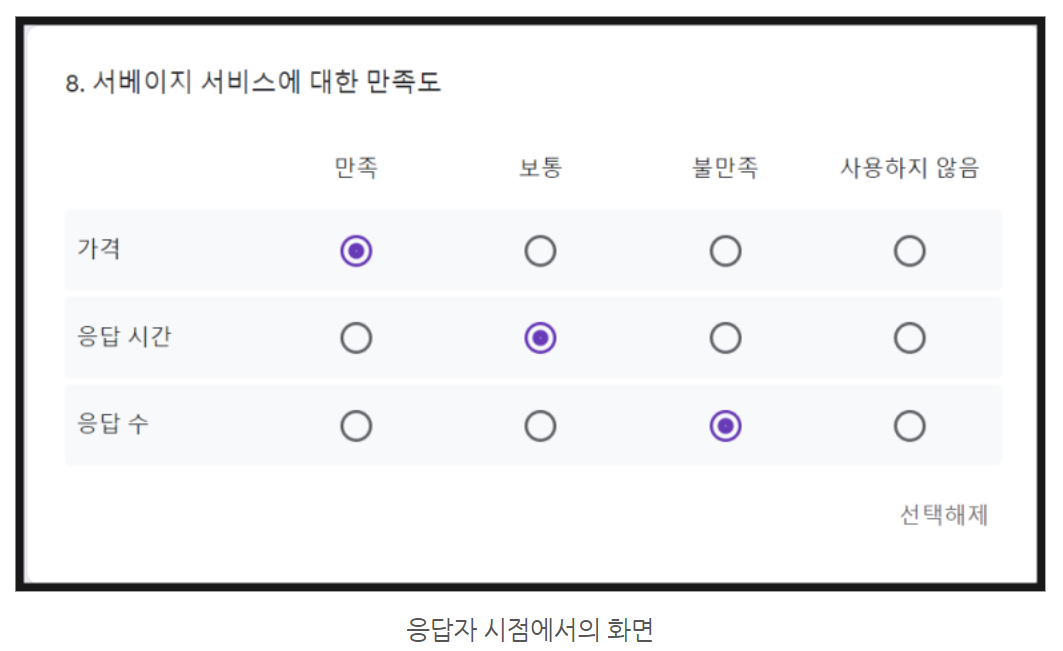Image resolution: width=1063 pixels, height=651 pixels.
Task: Select 만족 for the 응답 시간 row
Action: [356, 338]
